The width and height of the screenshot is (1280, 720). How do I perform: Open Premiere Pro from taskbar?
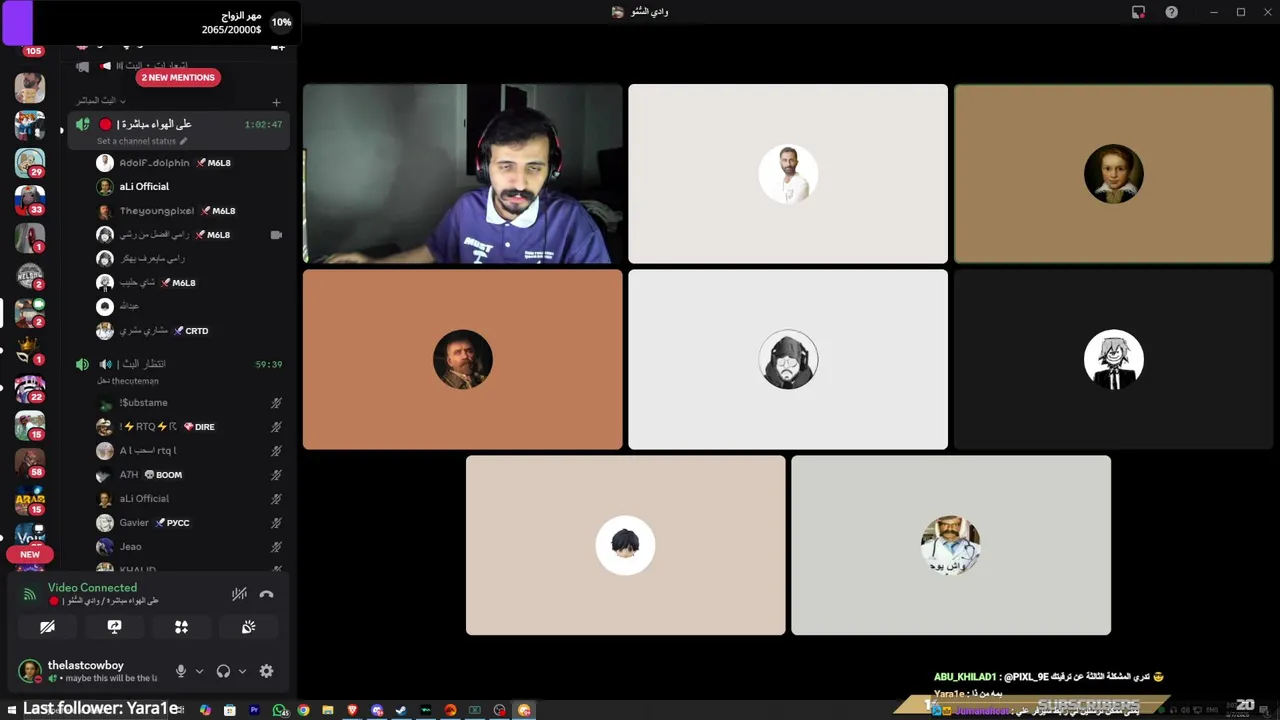[x=254, y=710]
